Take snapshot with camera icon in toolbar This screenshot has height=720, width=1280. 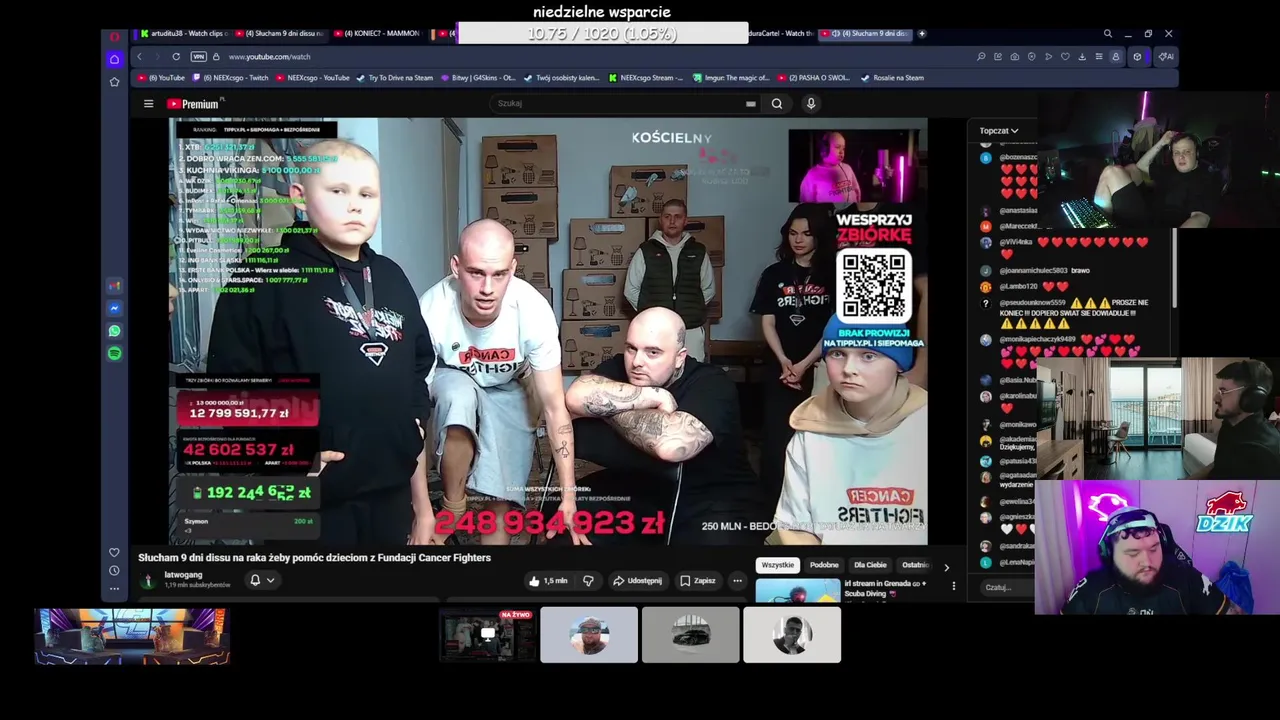(1015, 57)
